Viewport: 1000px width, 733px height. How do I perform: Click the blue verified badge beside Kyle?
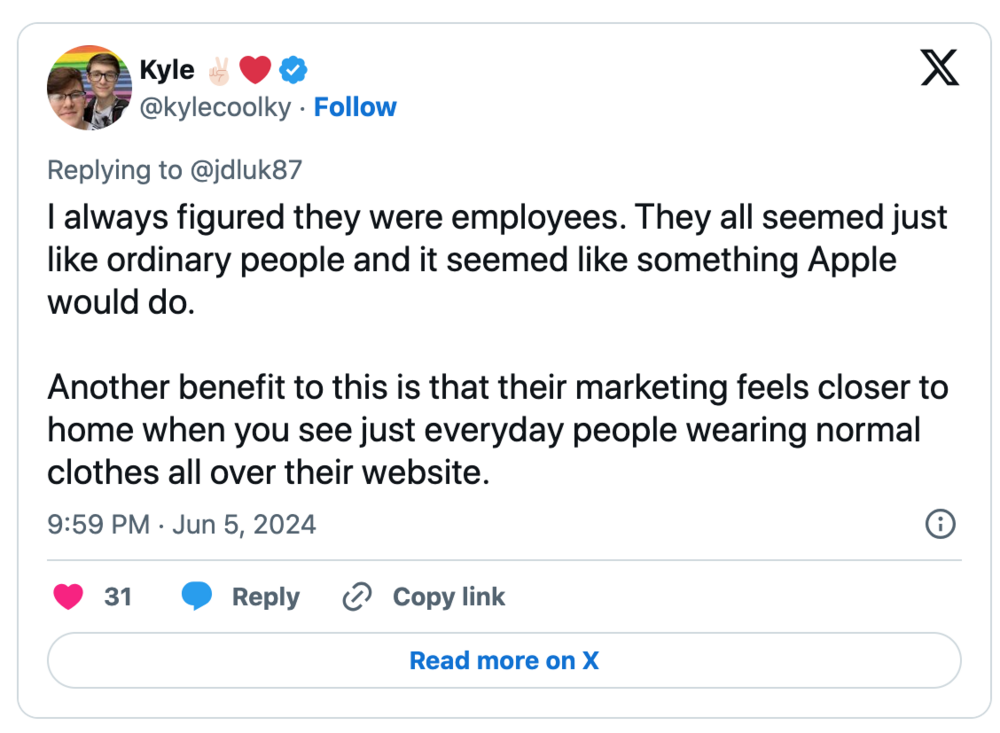[293, 70]
